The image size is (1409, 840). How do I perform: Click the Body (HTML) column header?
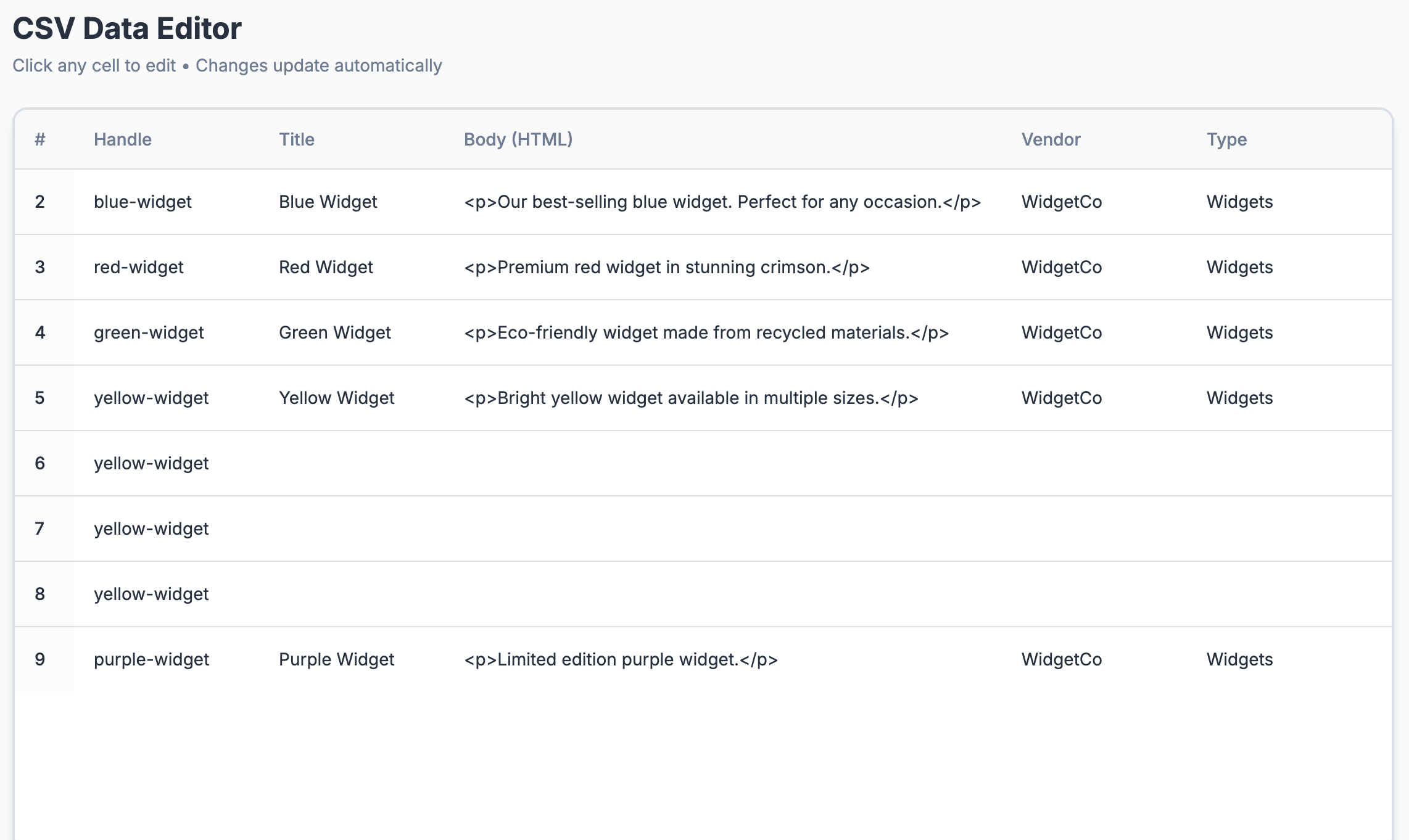[519, 139]
